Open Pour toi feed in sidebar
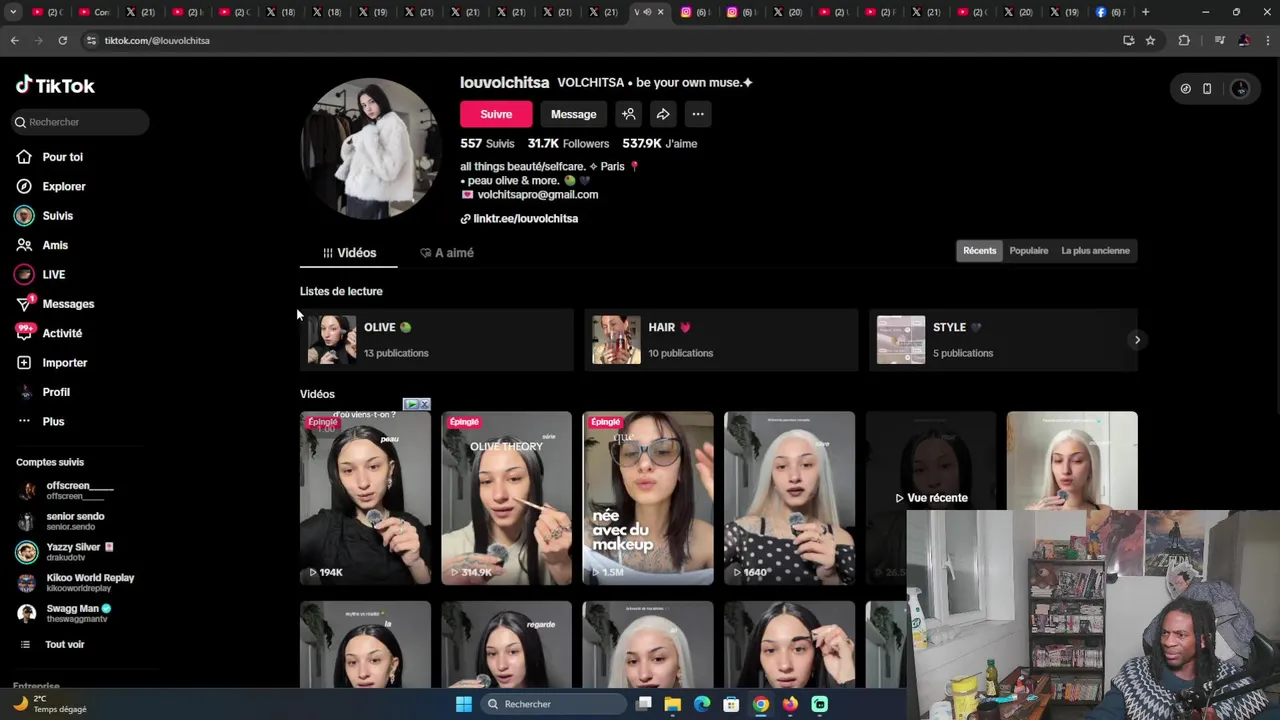The height and width of the screenshot is (720, 1280). click(50, 157)
